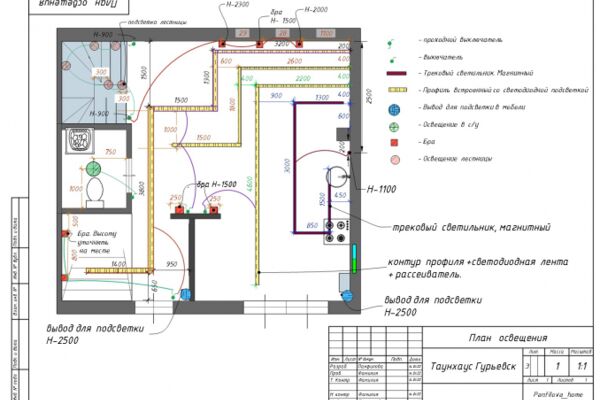Viewport: 600px width, 400px height.
Task: Click the "2600" orange horizontal dimension
Action: (295, 61)
